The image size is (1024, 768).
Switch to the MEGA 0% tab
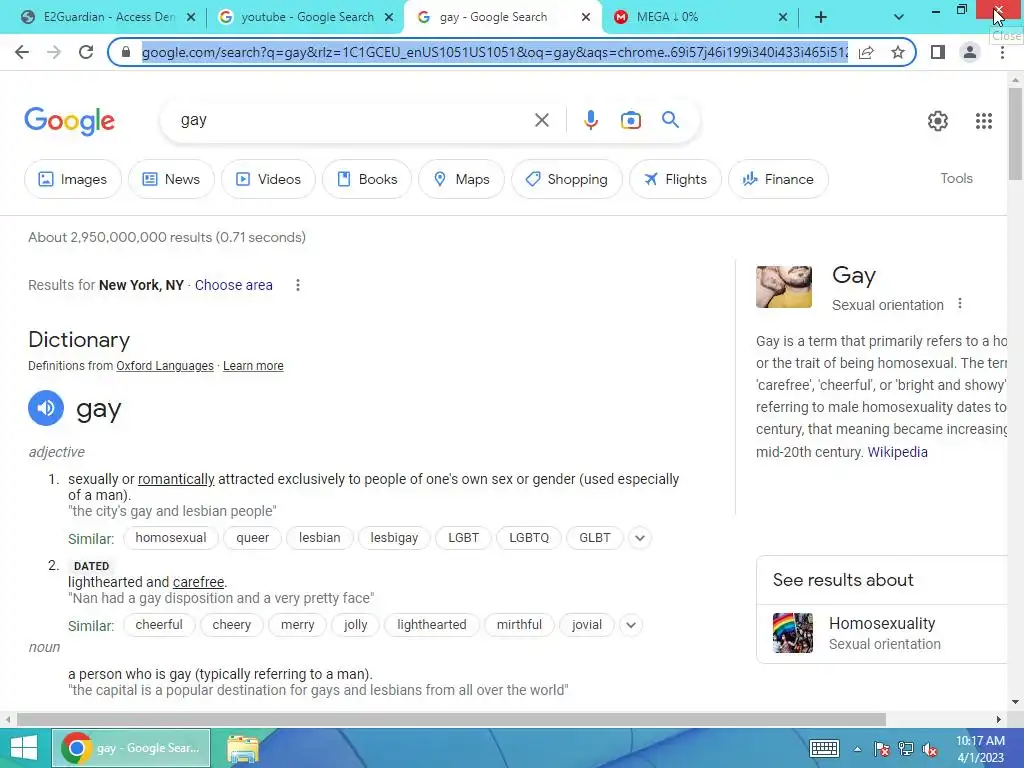pyautogui.click(x=697, y=18)
